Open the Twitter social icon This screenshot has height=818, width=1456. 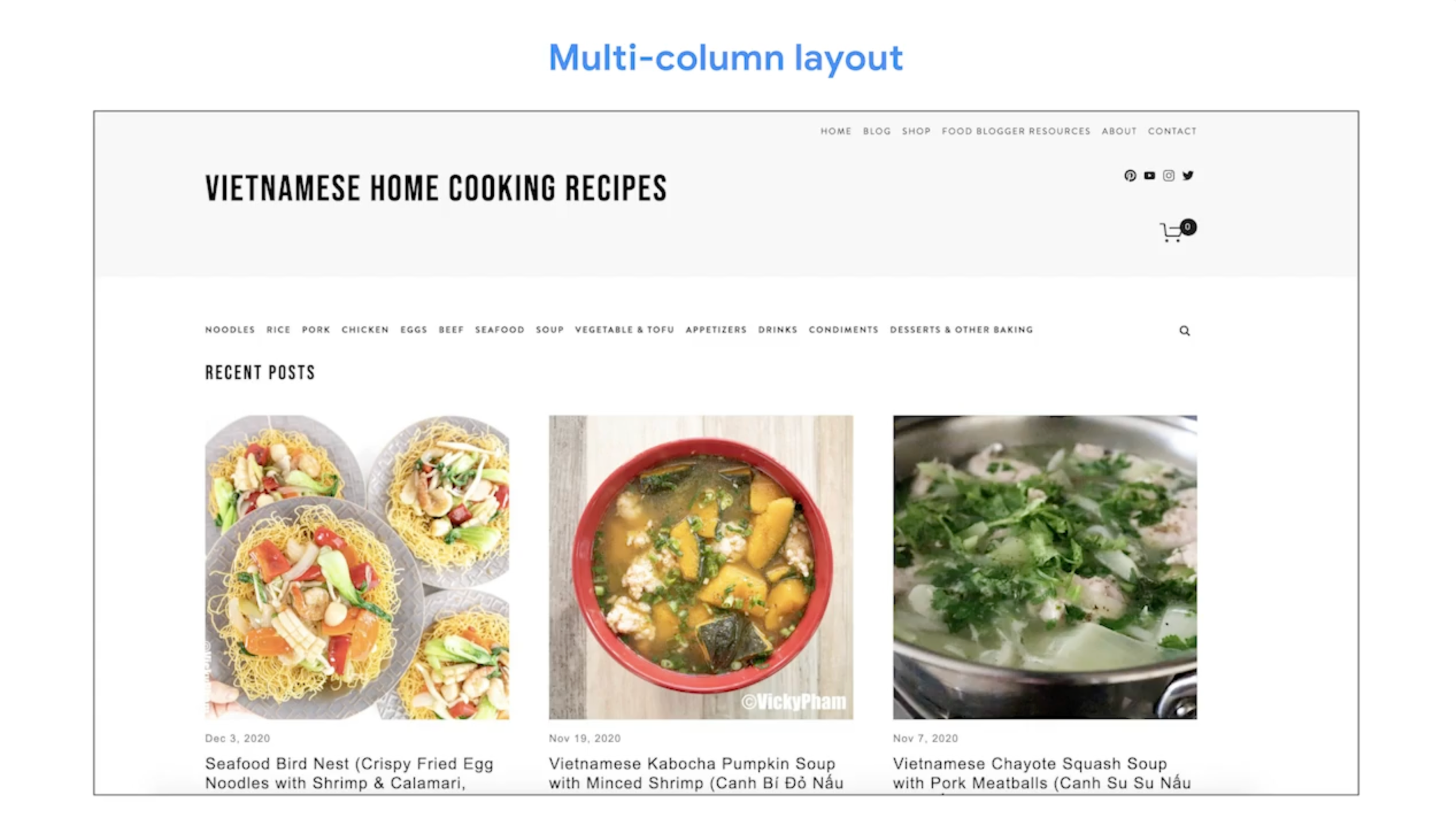1188,176
